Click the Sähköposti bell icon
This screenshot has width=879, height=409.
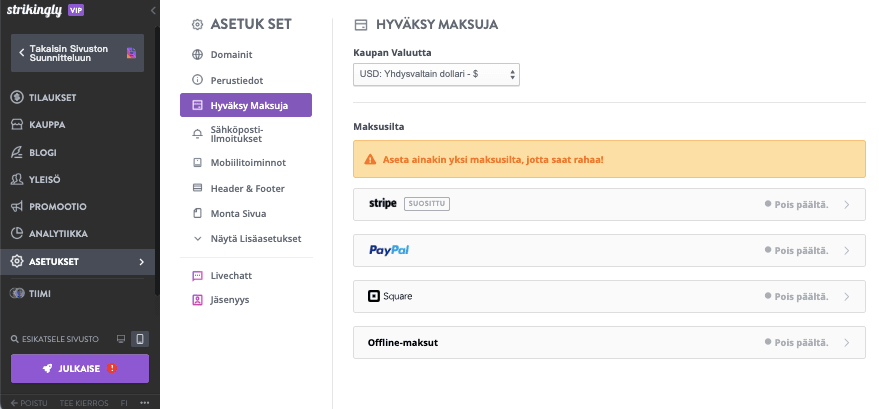coord(197,134)
